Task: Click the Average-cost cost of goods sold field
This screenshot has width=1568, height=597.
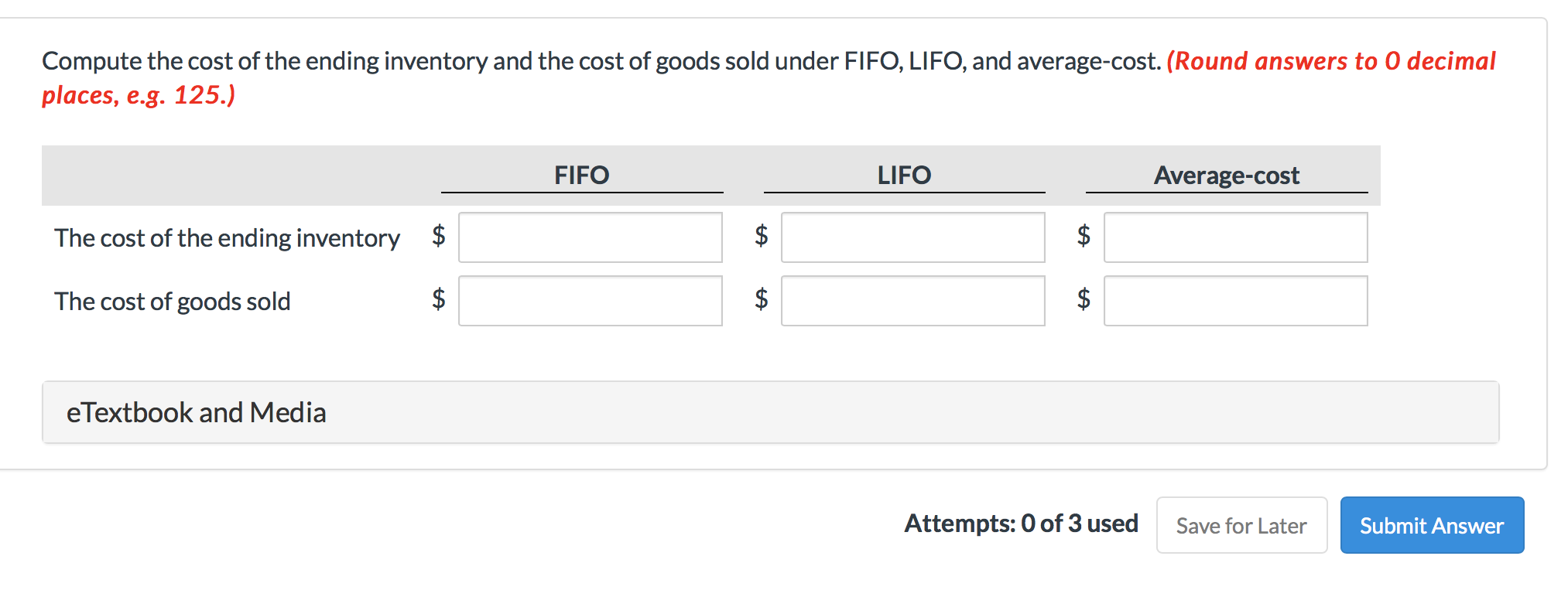Action: click(1235, 301)
